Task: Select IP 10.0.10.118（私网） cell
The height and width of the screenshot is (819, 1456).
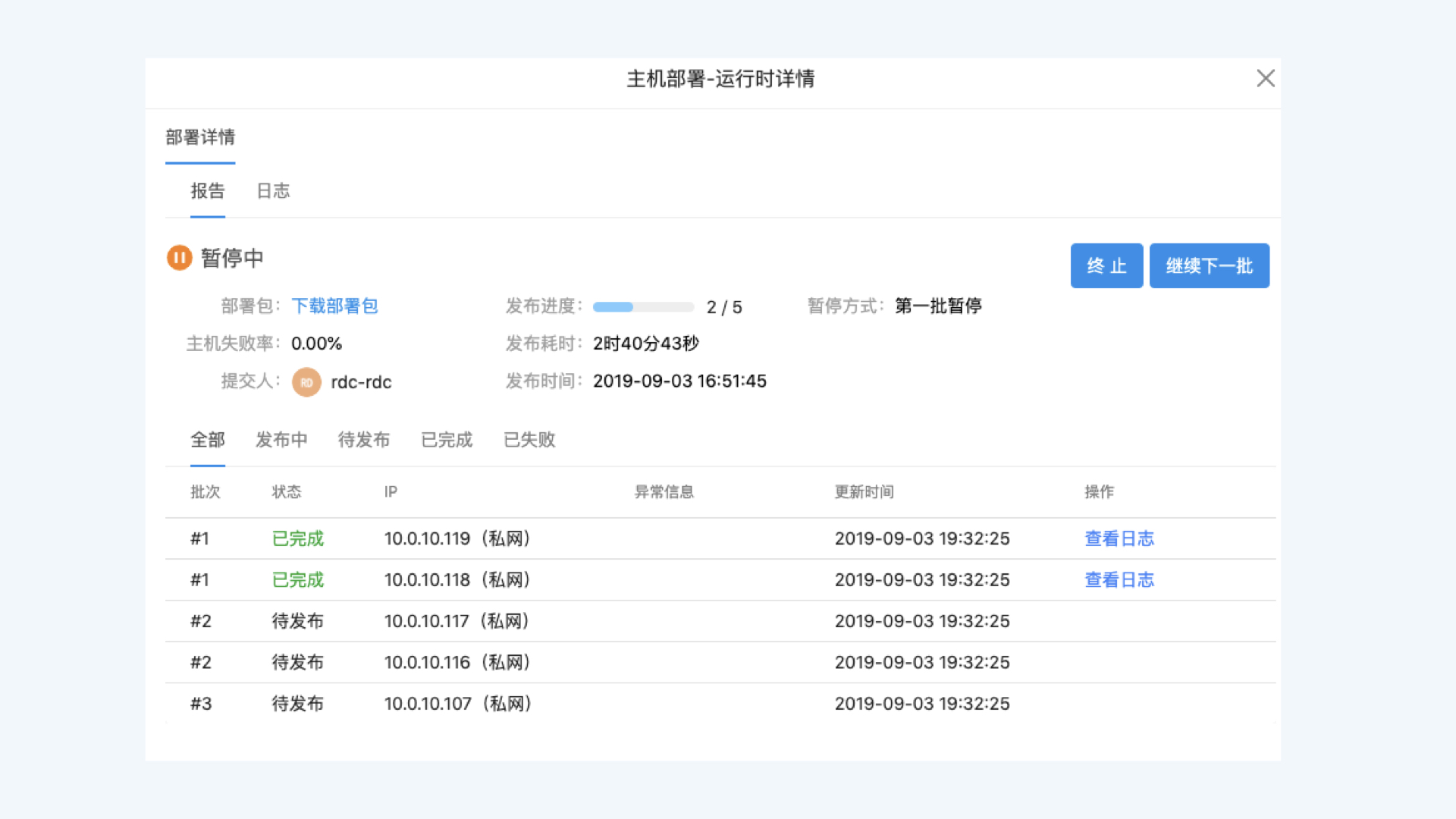Action: click(460, 580)
